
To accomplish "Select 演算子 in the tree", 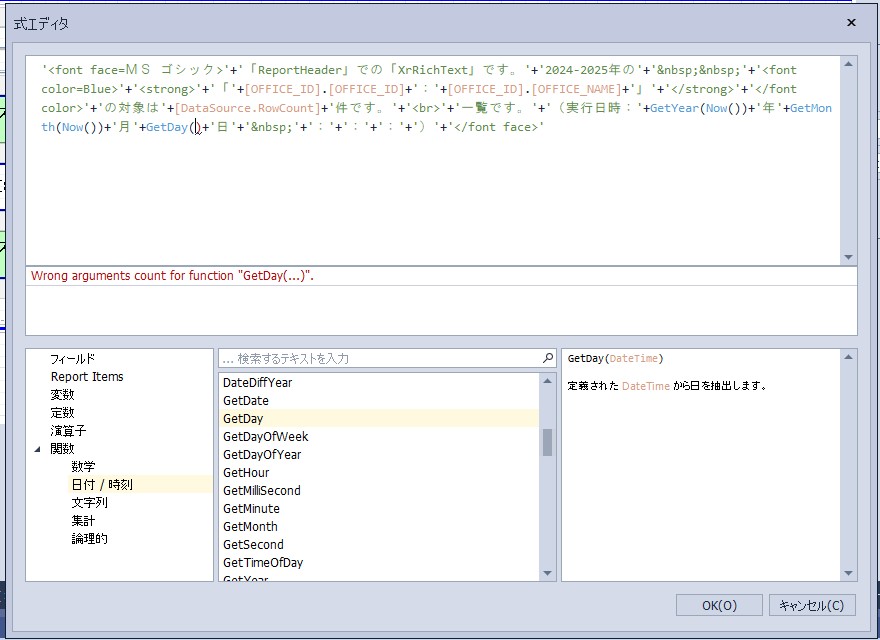I will (x=68, y=431).
